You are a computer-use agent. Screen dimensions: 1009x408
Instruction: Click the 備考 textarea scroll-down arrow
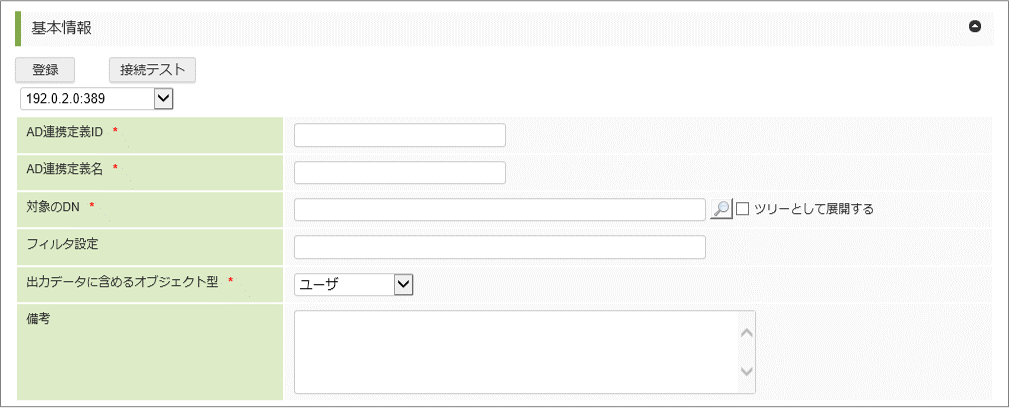point(745,371)
